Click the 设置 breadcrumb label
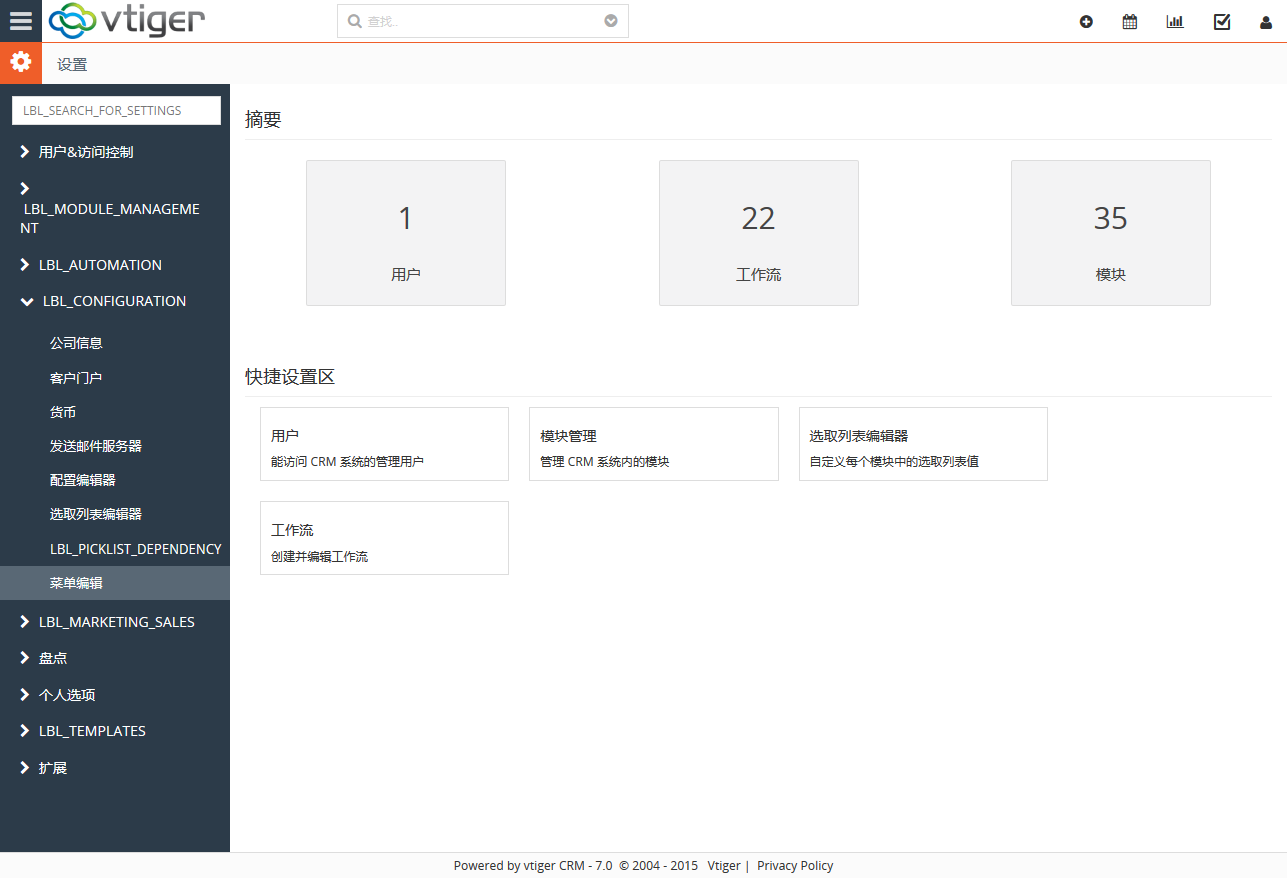The height and width of the screenshot is (878, 1287). click(x=72, y=64)
